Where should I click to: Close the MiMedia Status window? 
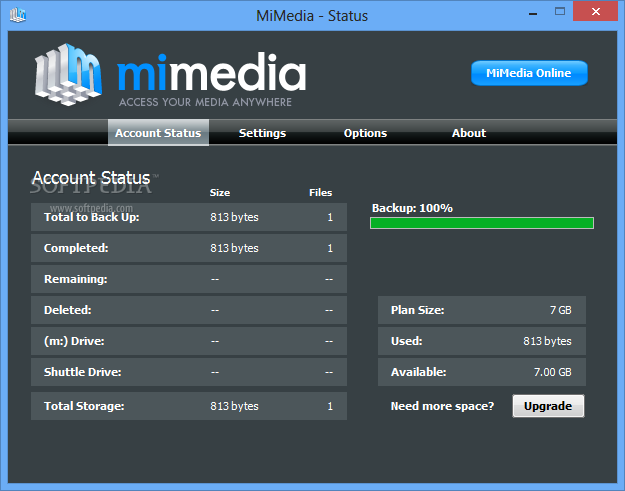pyautogui.click(x=596, y=11)
